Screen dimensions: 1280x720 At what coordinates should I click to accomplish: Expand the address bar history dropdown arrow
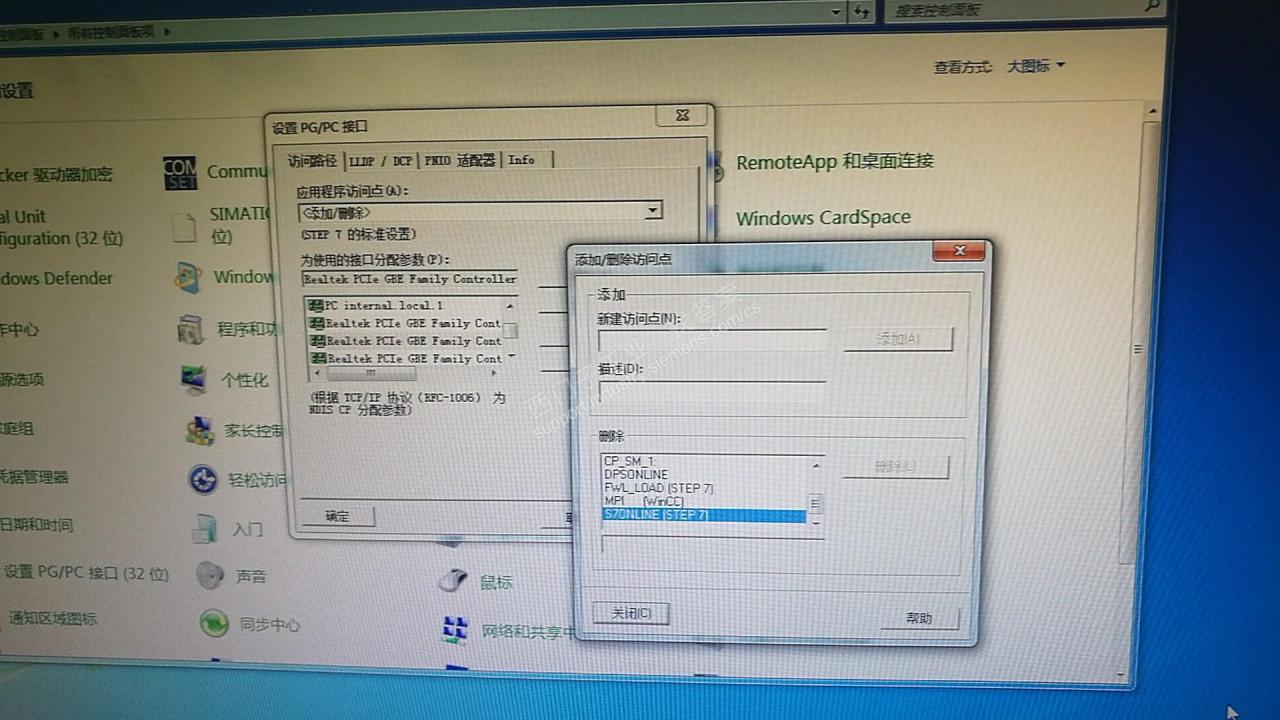(x=837, y=12)
